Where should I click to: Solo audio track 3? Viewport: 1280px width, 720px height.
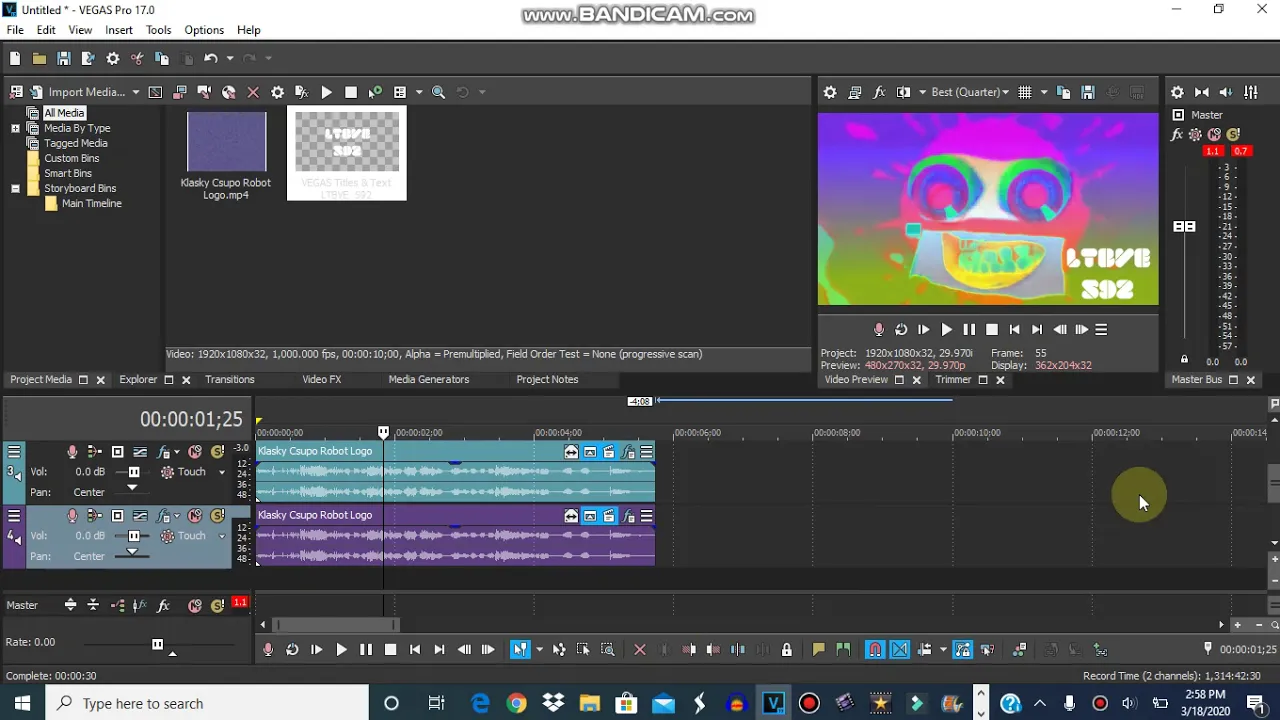pos(217,452)
